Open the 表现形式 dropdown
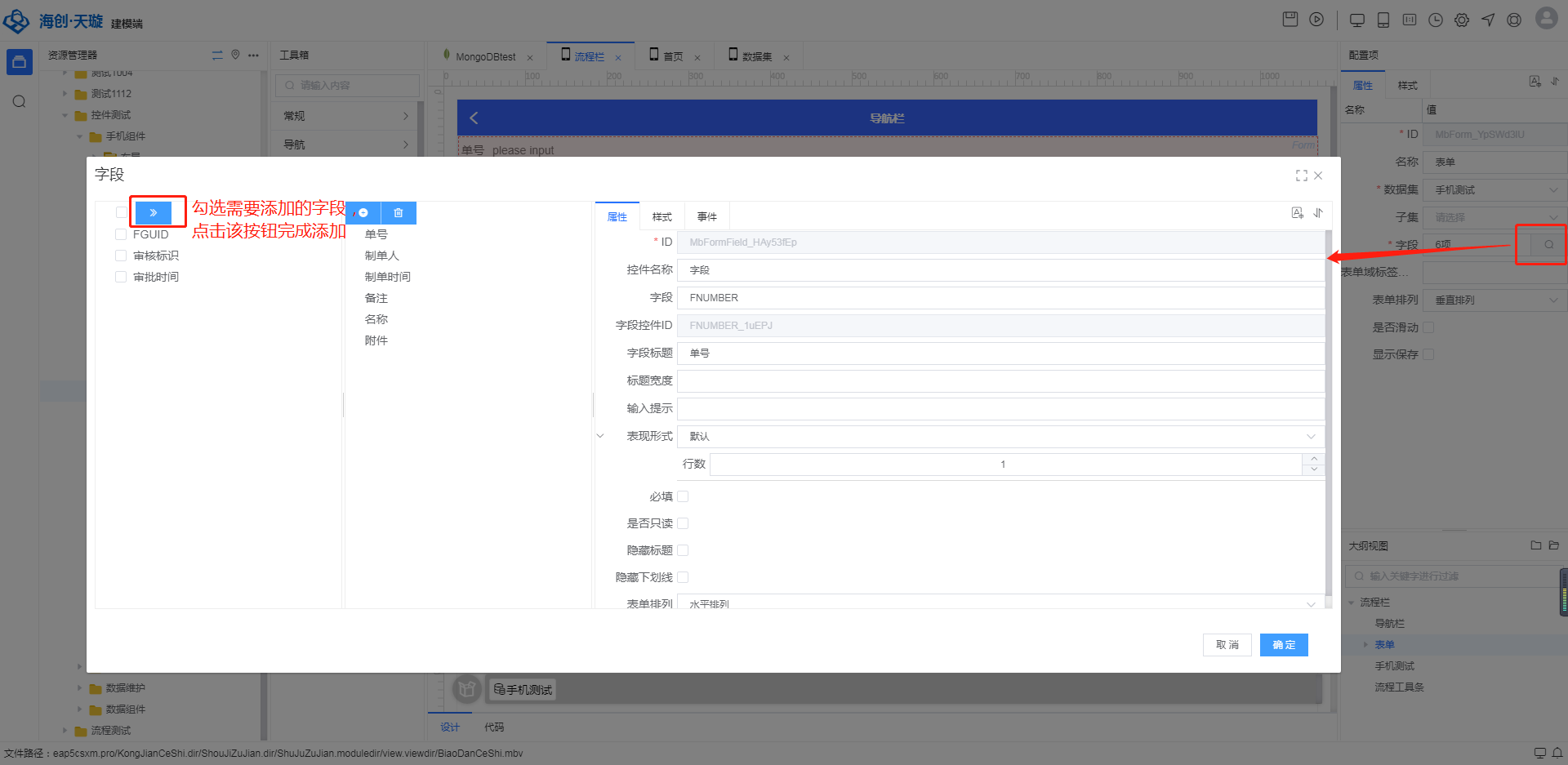 1000,437
